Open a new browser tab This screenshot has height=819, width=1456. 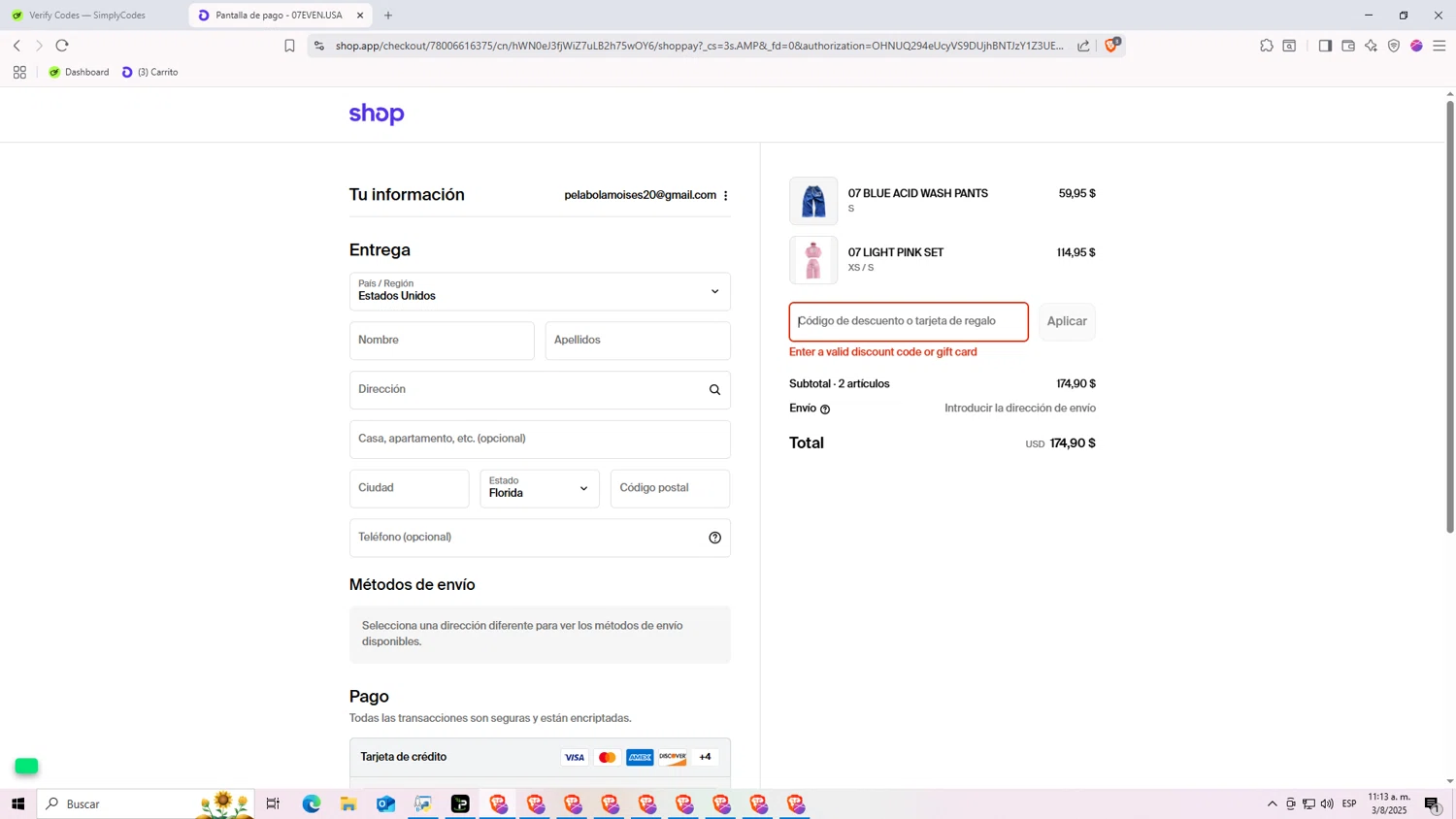[388, 16]
